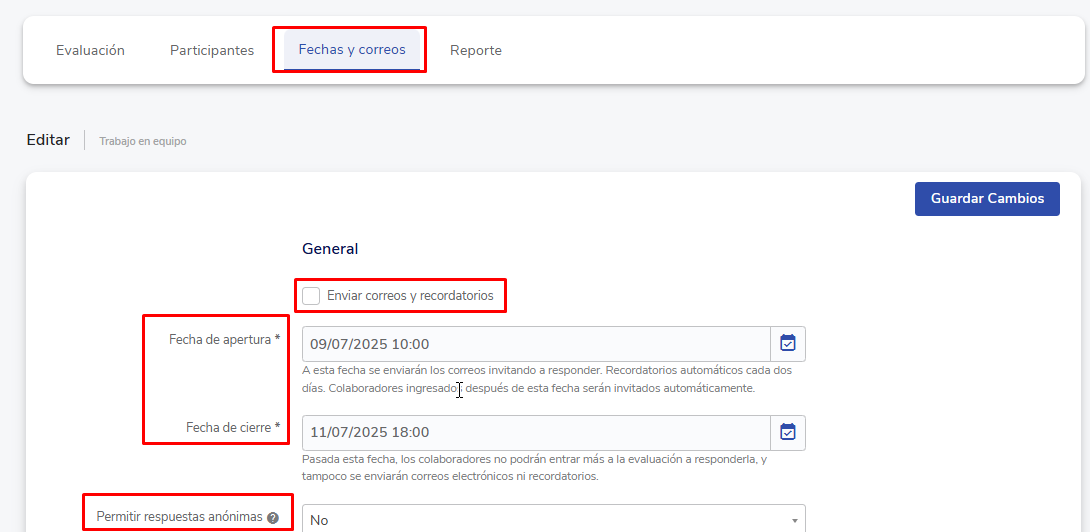Screen dimensions: 1090x532
Task: Click the Enviar correos y recordatorios label text
Action: click(410, 296)
